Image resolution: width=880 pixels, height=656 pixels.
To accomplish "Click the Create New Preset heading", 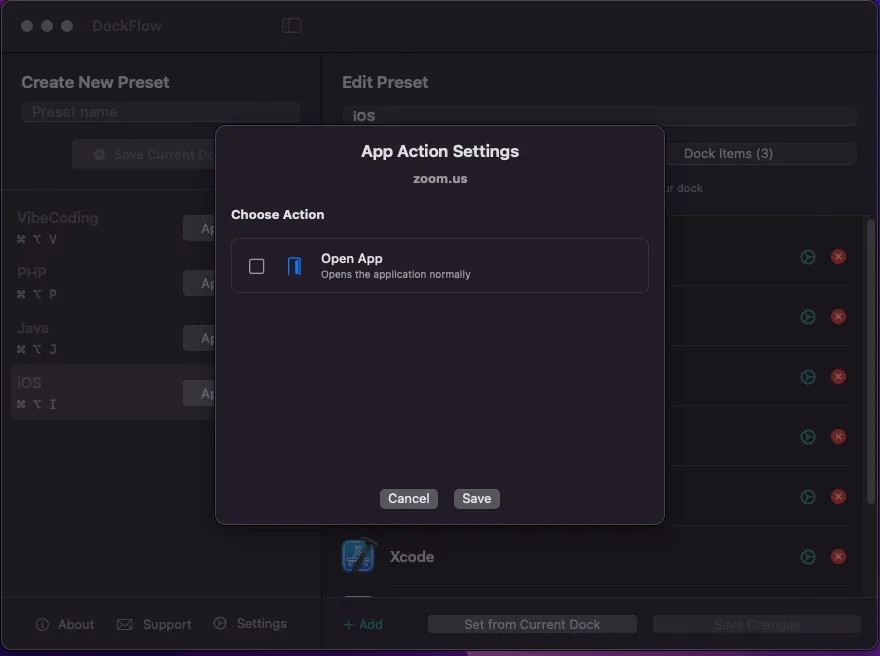I will [x=95, y=82].
